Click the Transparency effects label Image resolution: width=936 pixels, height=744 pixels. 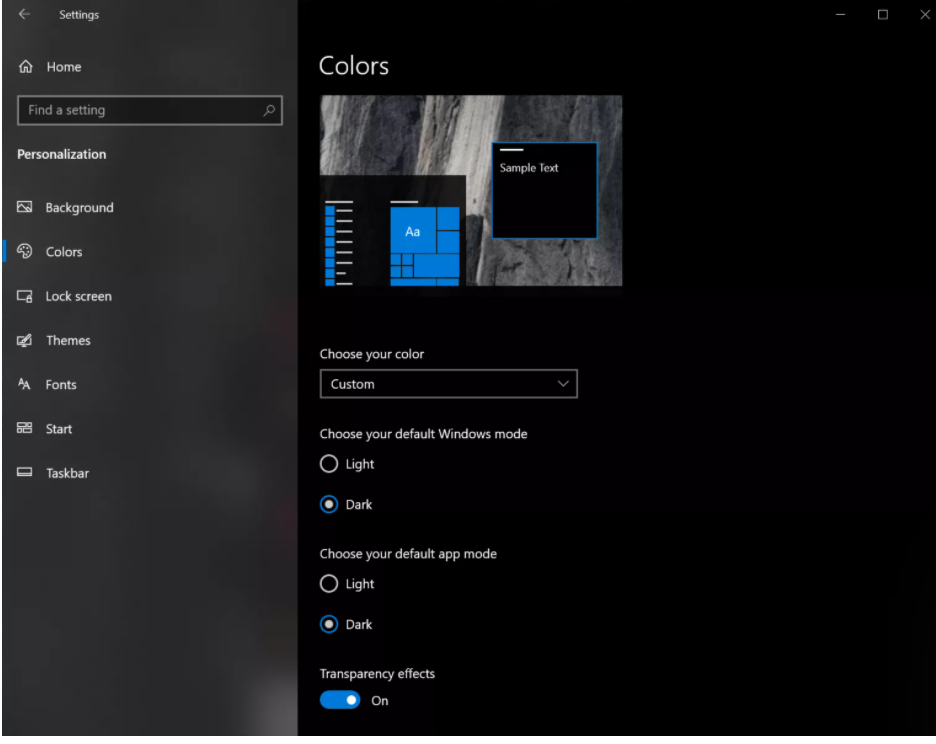coord(377,674)
